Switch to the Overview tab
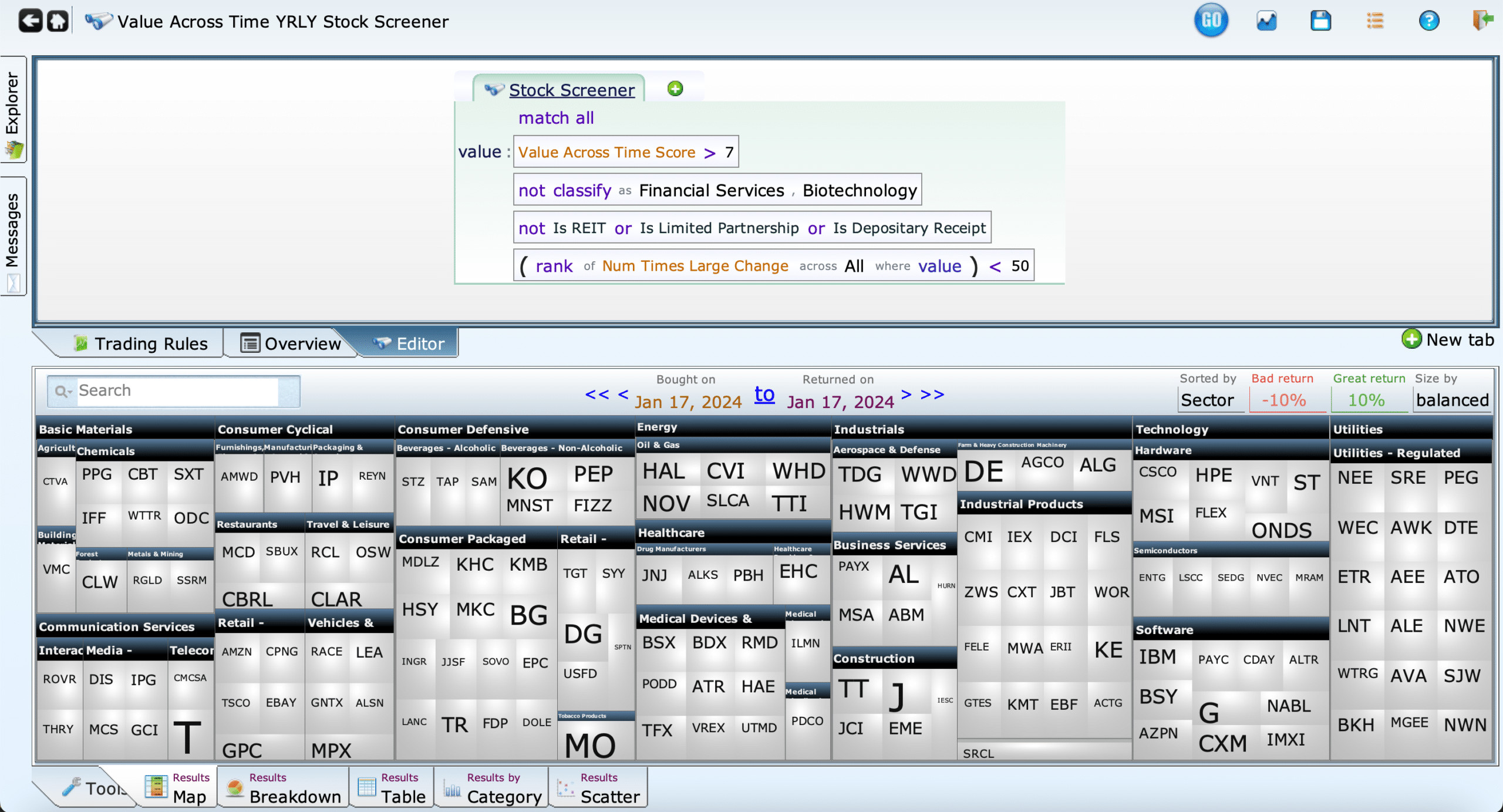Viewport: 1503px width, 812px height. [x=291, y=343]
